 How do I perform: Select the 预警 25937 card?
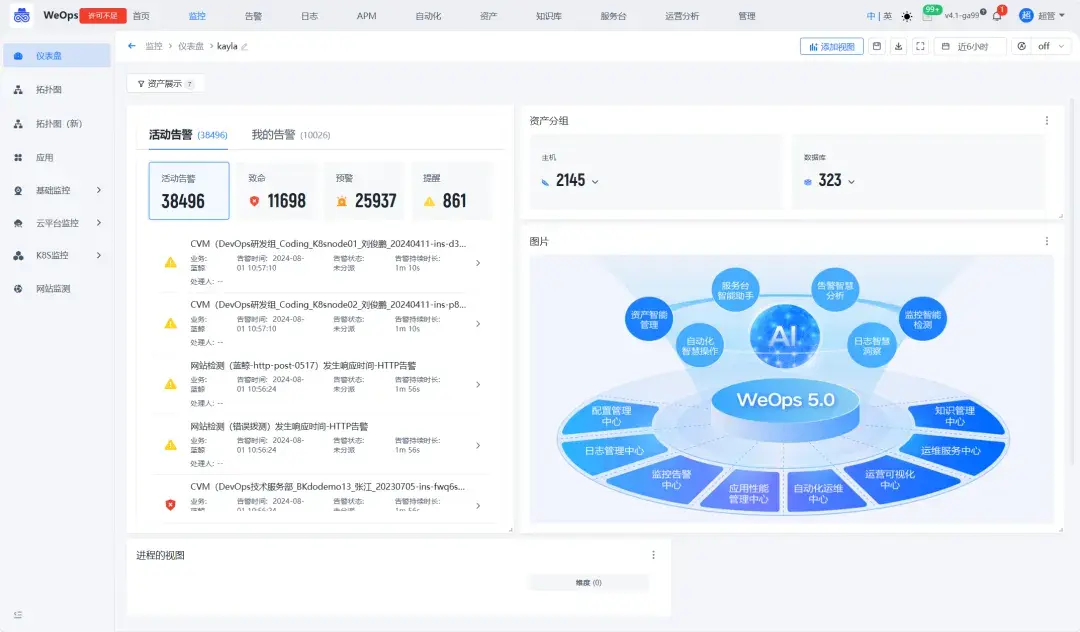364,191
